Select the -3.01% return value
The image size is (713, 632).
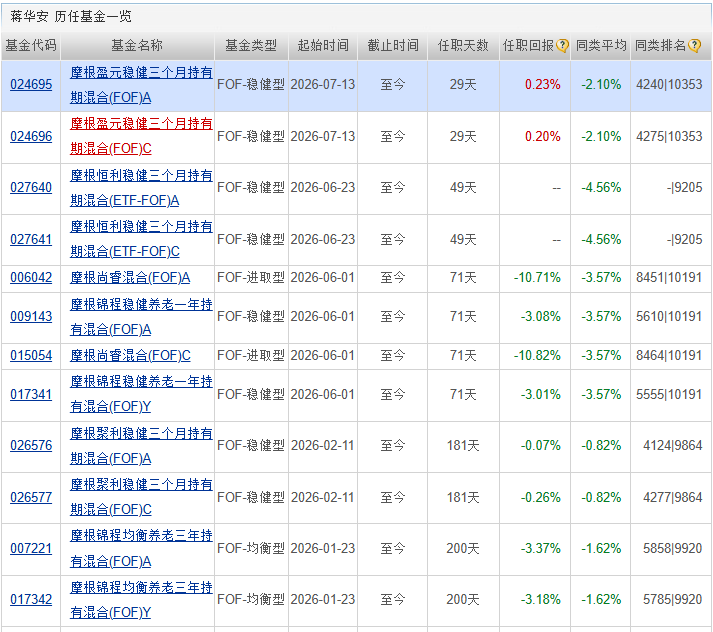click(x=541, y=394)
